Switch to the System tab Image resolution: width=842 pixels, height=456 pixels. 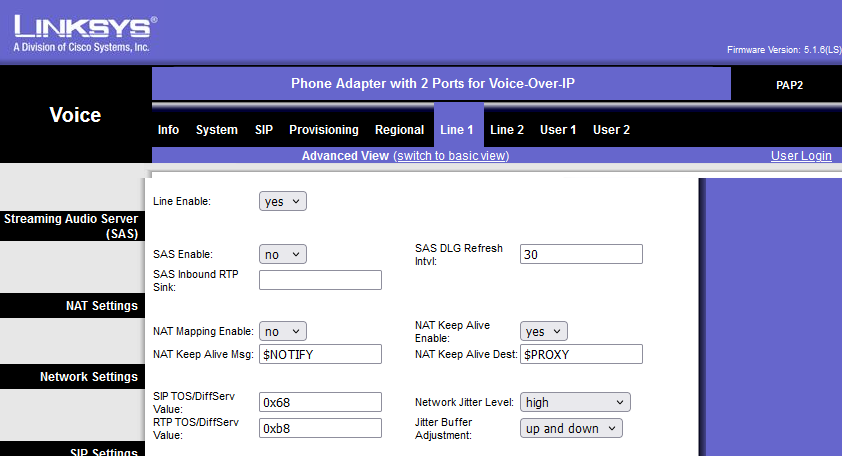coord(216,130)
